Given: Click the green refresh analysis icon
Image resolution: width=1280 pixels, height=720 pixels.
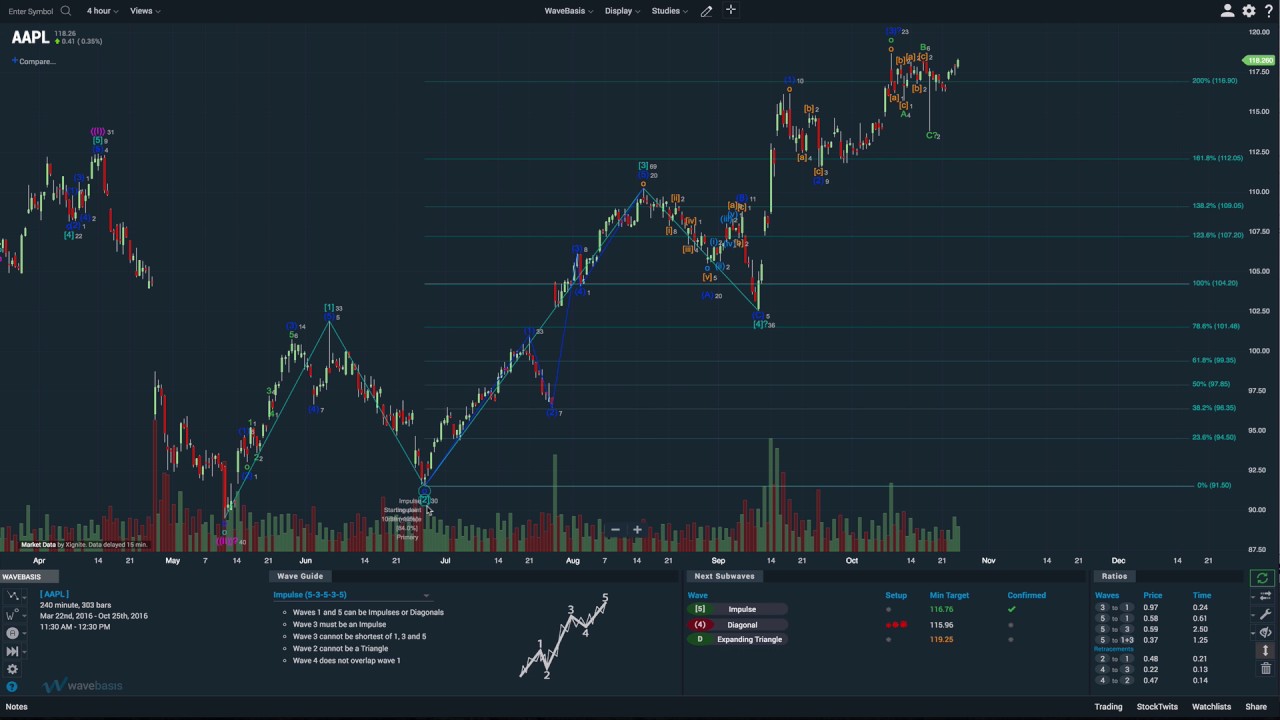Looking at the screenshot, I should 1262,578.
